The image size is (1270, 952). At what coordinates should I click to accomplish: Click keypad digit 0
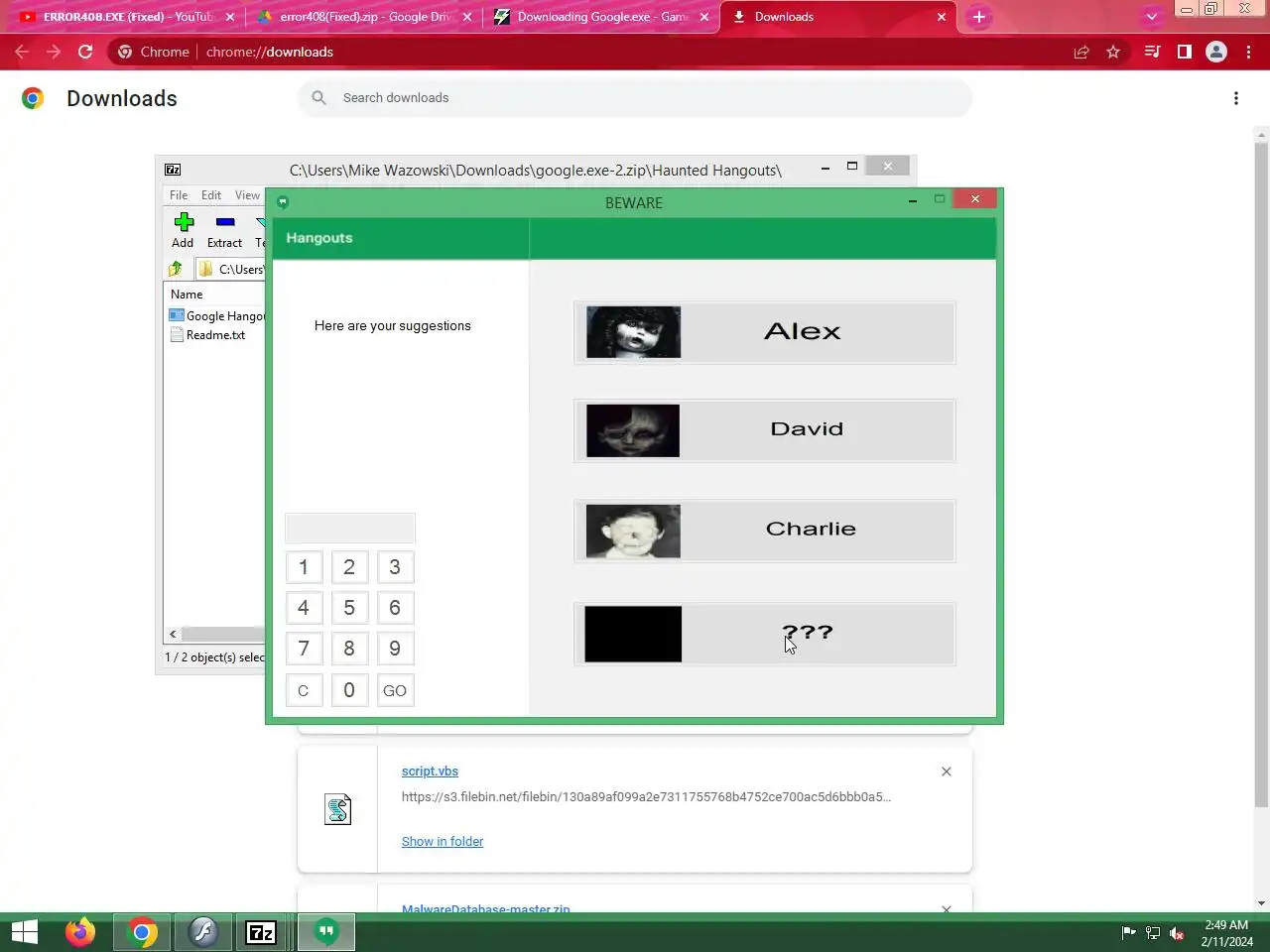pos(349,690)
